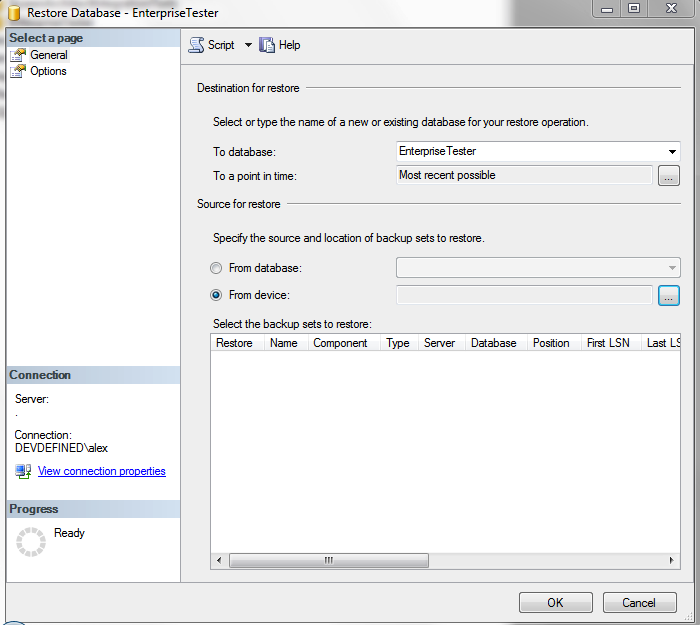Browse for point in time ellipsis button

668,176
